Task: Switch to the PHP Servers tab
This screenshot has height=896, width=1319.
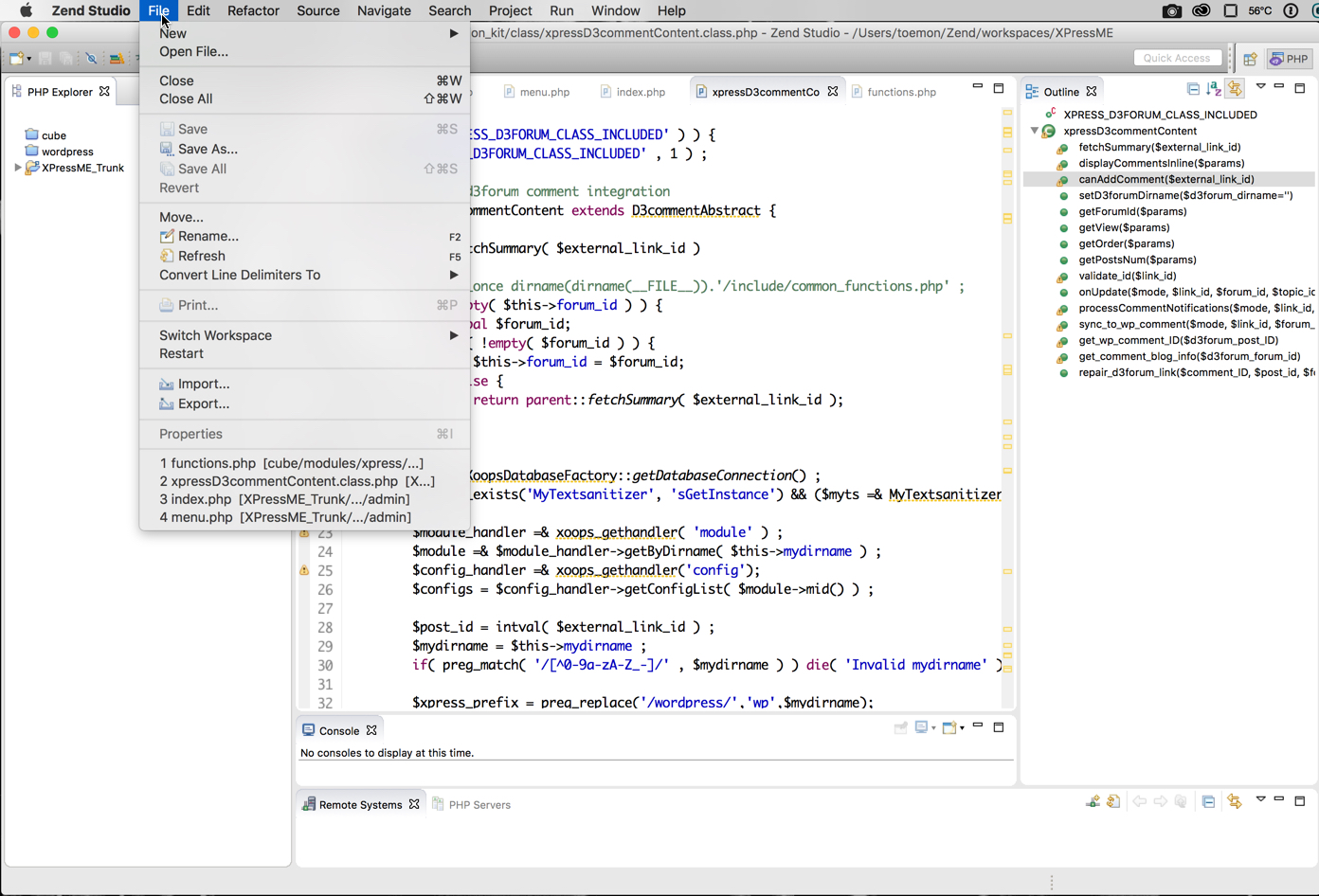Action: (471, 805)
